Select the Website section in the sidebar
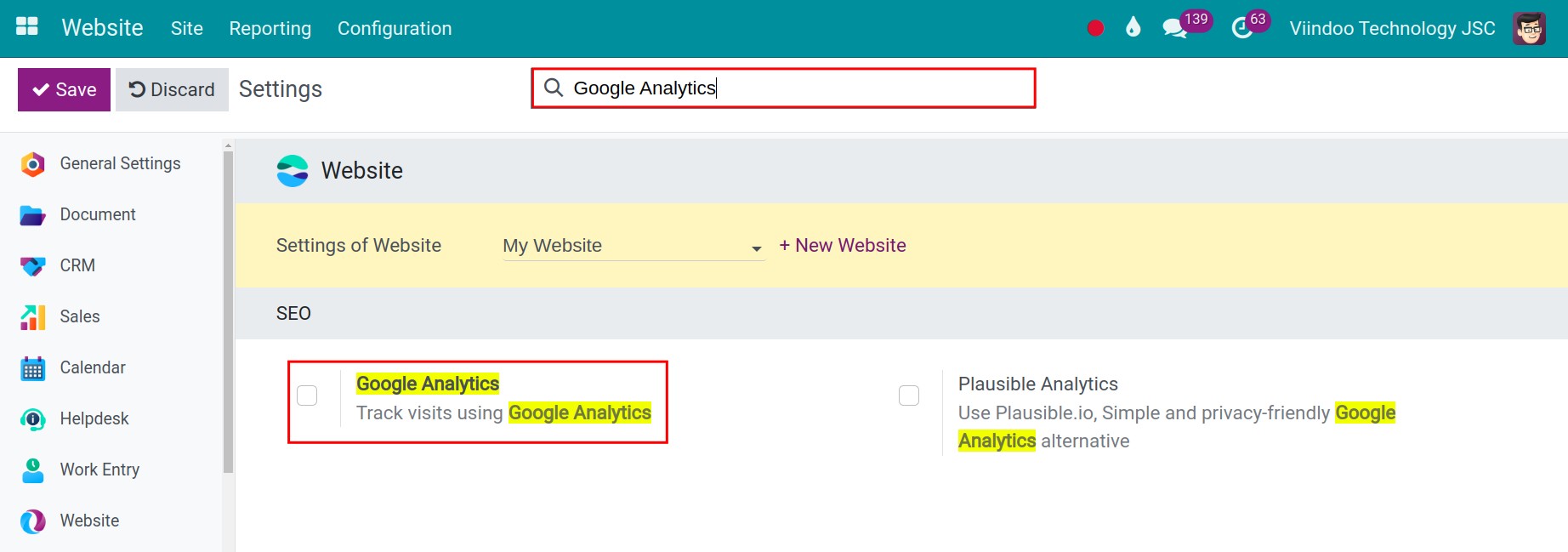The image size is (1568, 552). (x=88, y=521)
